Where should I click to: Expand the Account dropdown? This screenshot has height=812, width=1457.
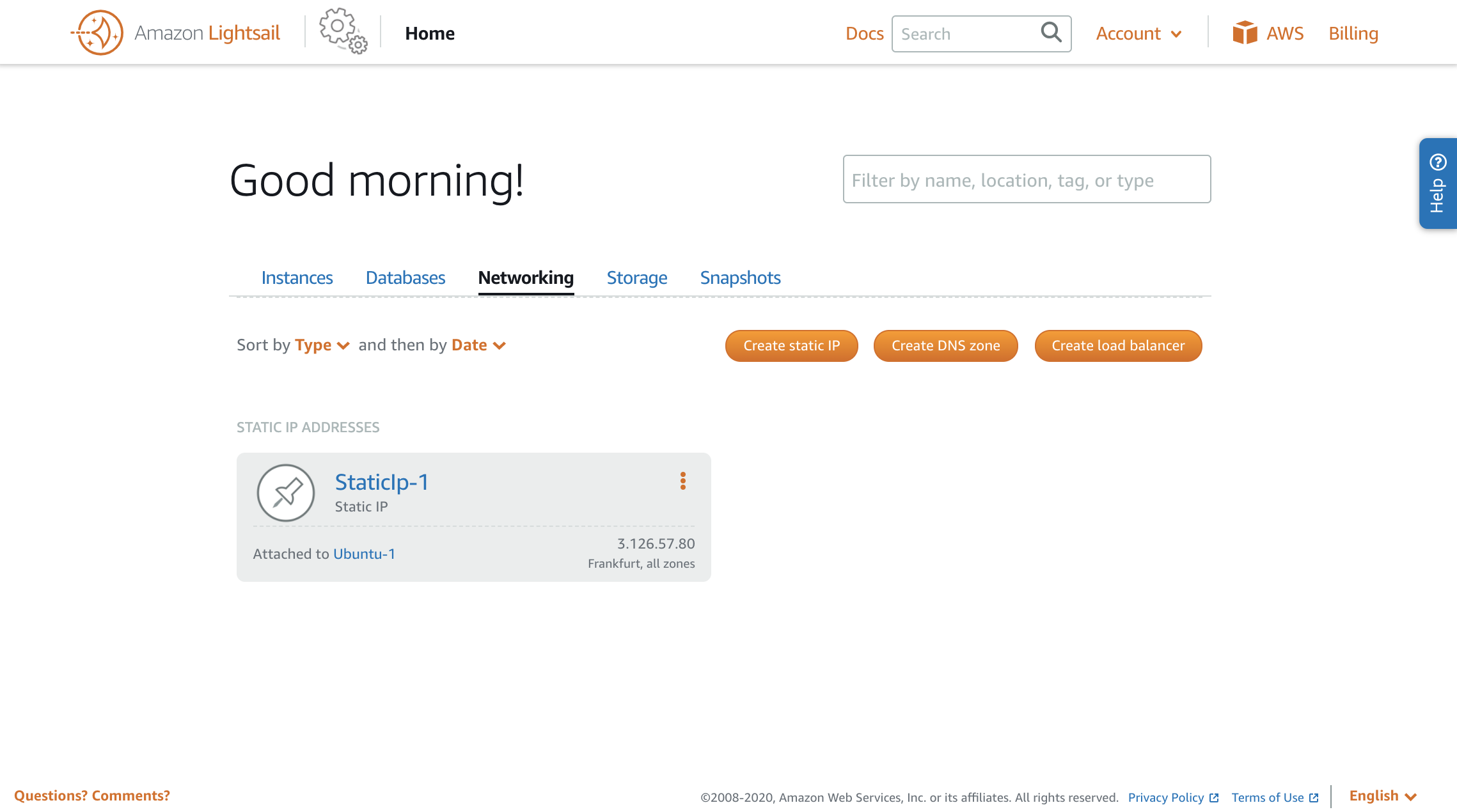pos(1138,33)
